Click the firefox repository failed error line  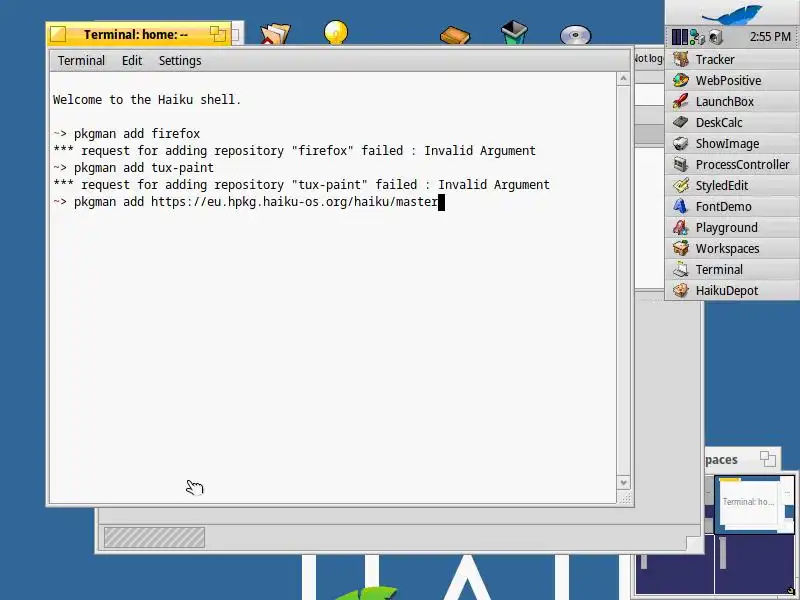click(x=294, y=151)
